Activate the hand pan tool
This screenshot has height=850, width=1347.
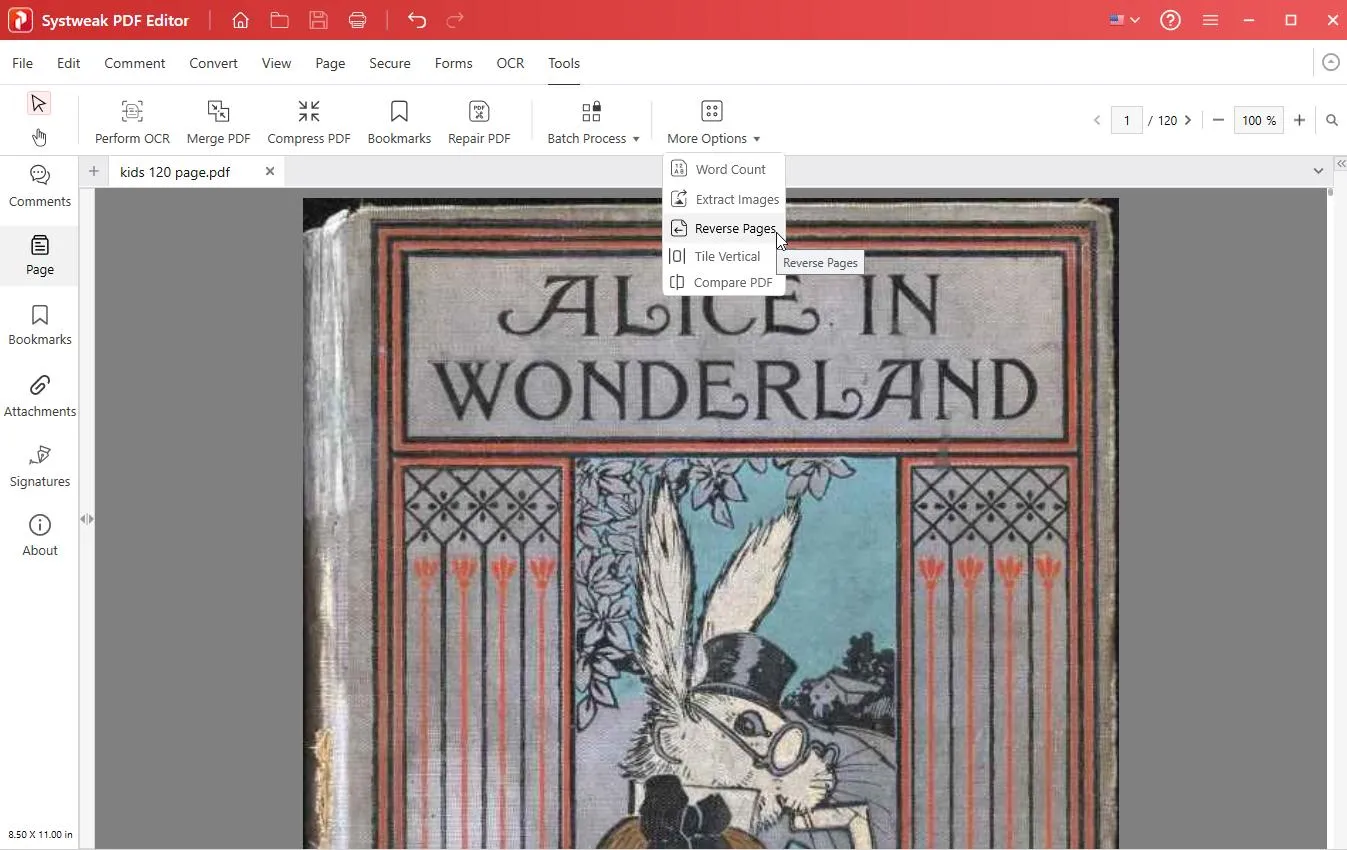coord(38,137)
